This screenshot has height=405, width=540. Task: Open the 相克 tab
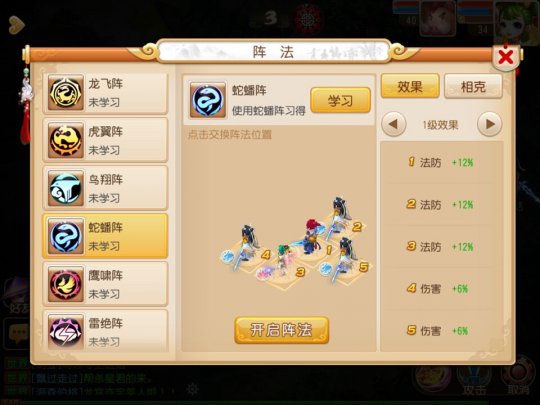tap(473, 86)
